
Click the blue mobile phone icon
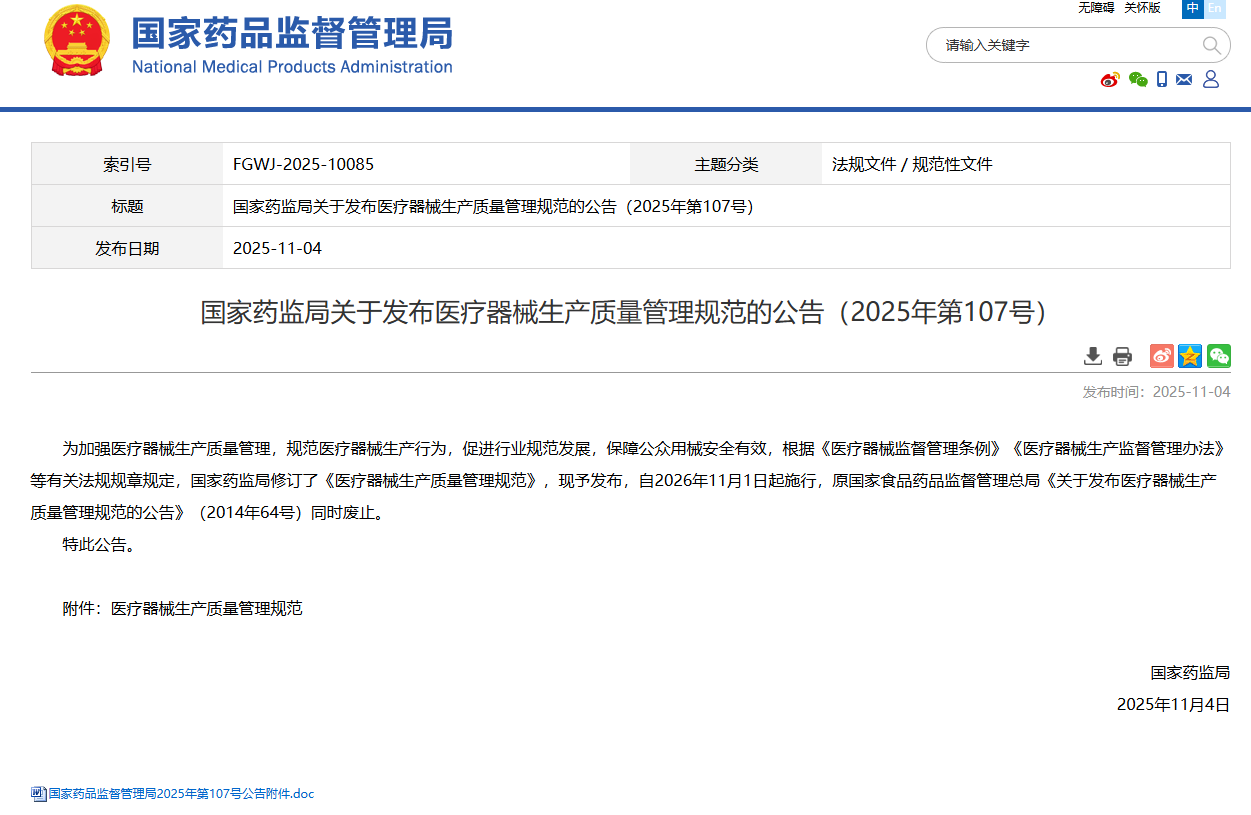1162,80
